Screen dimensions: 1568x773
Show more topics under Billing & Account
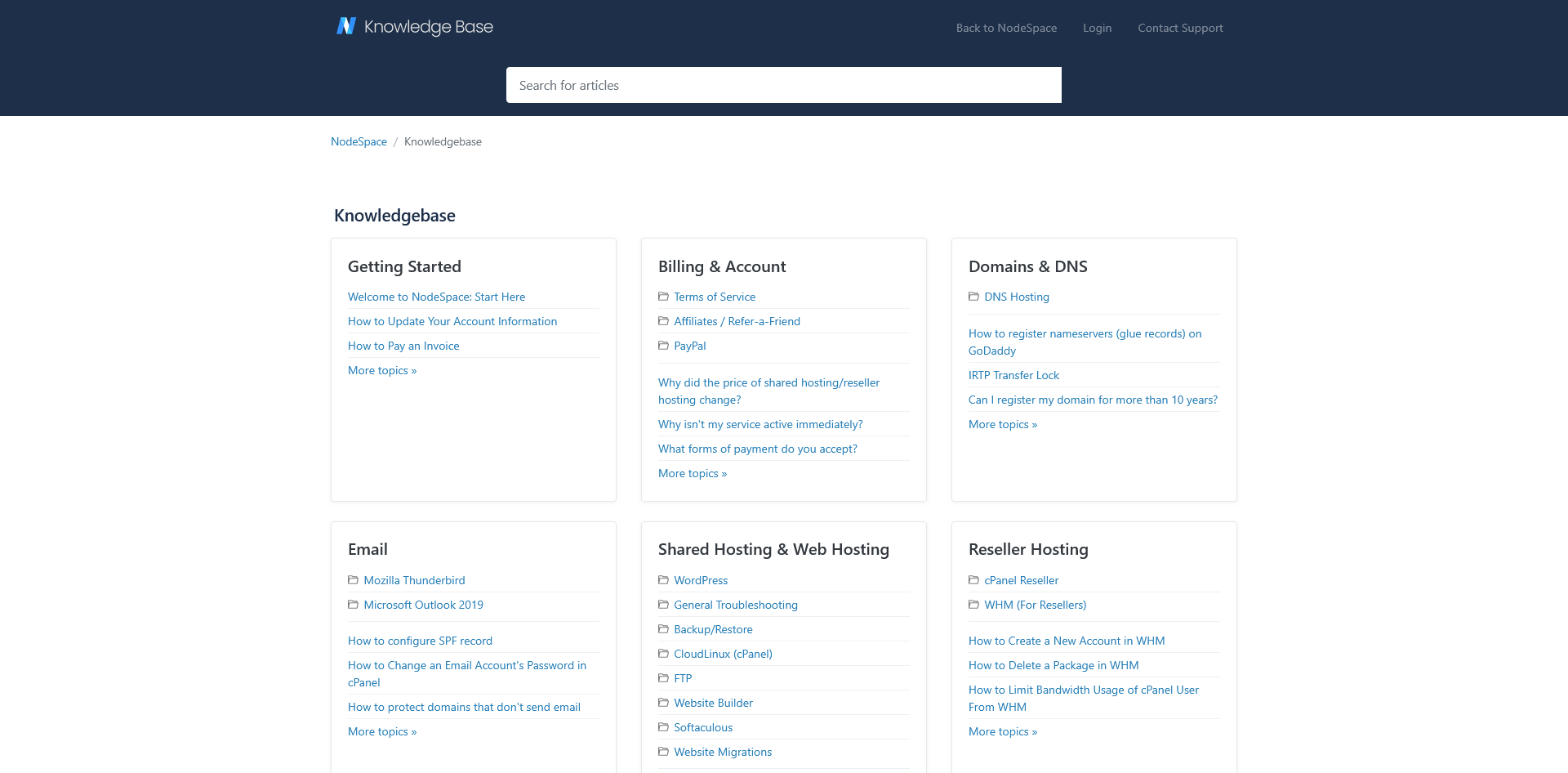(x=693, y=473)
